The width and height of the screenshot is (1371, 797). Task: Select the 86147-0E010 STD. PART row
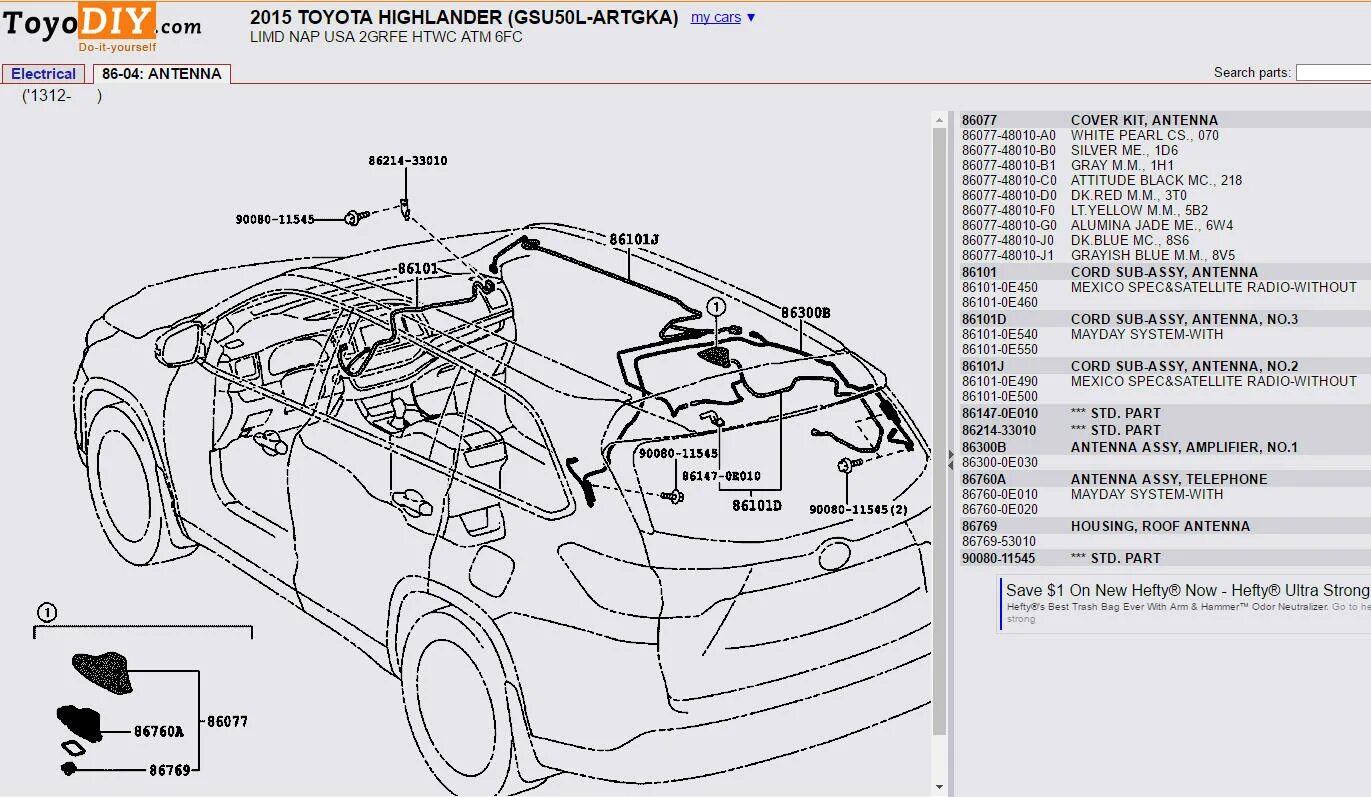[x=1165, y=413]
